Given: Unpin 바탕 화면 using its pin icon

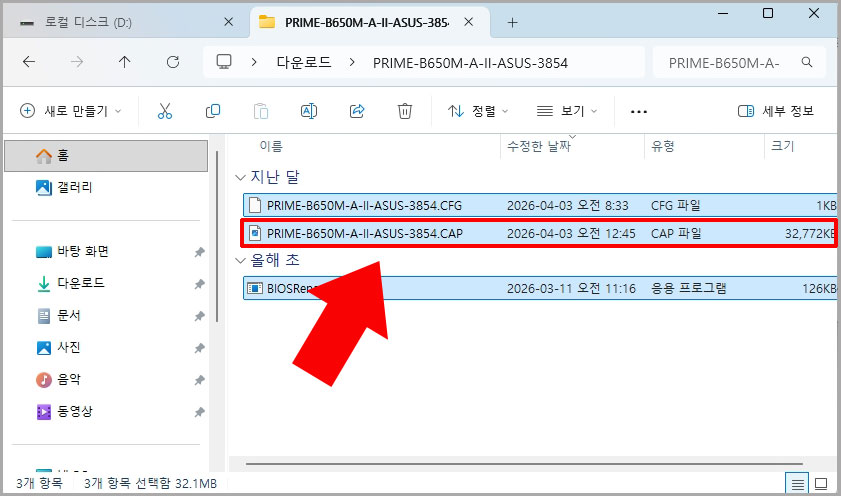Looking at the screenshot, I should pyautogui.click(x=199, y=252).
